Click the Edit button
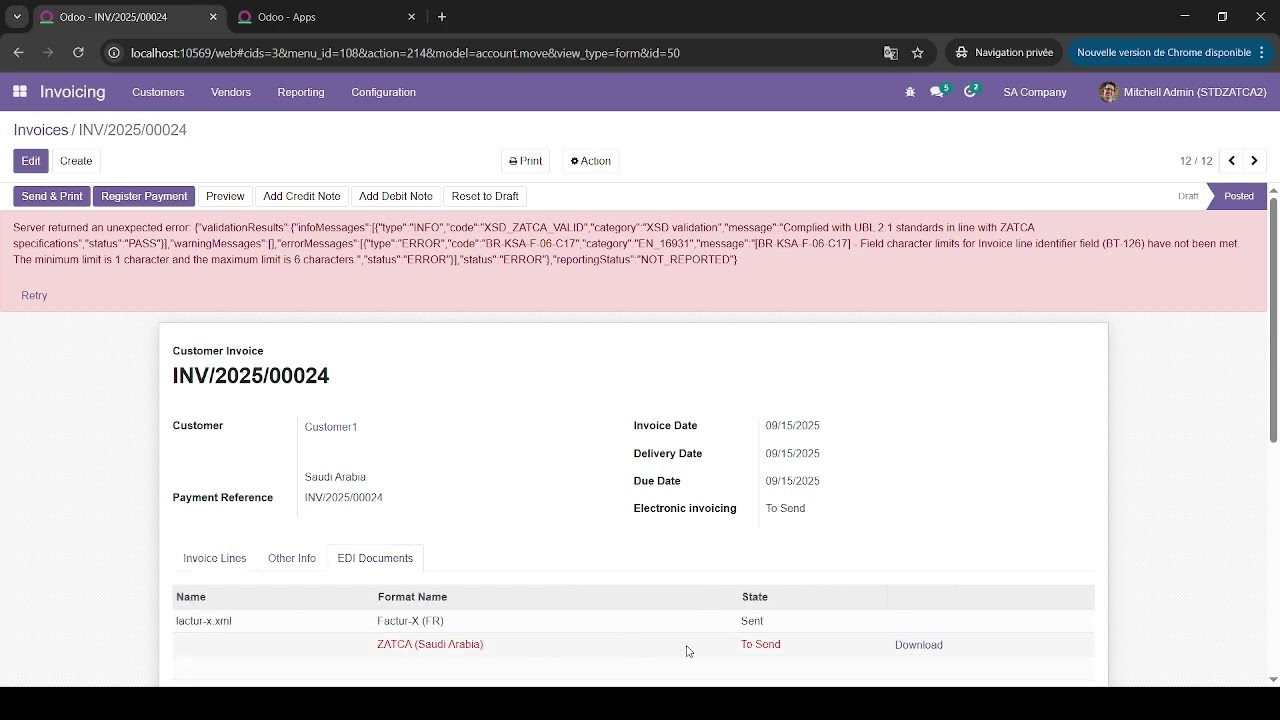The height and width of the screenshot is (720, 1280). point(31,161)
